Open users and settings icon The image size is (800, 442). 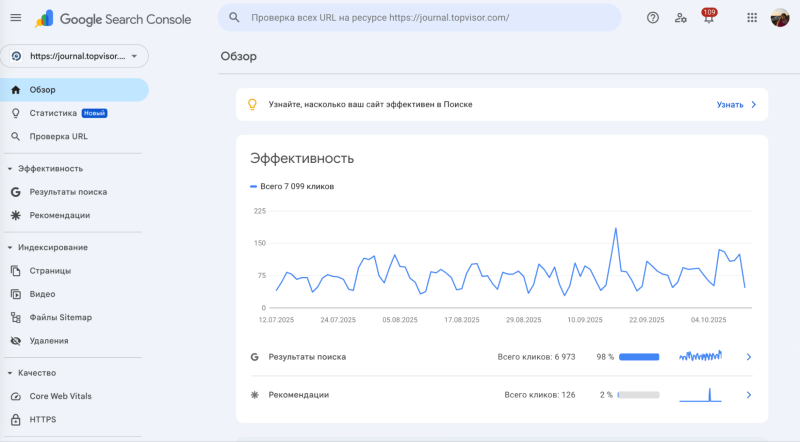[x=680, y=18]
